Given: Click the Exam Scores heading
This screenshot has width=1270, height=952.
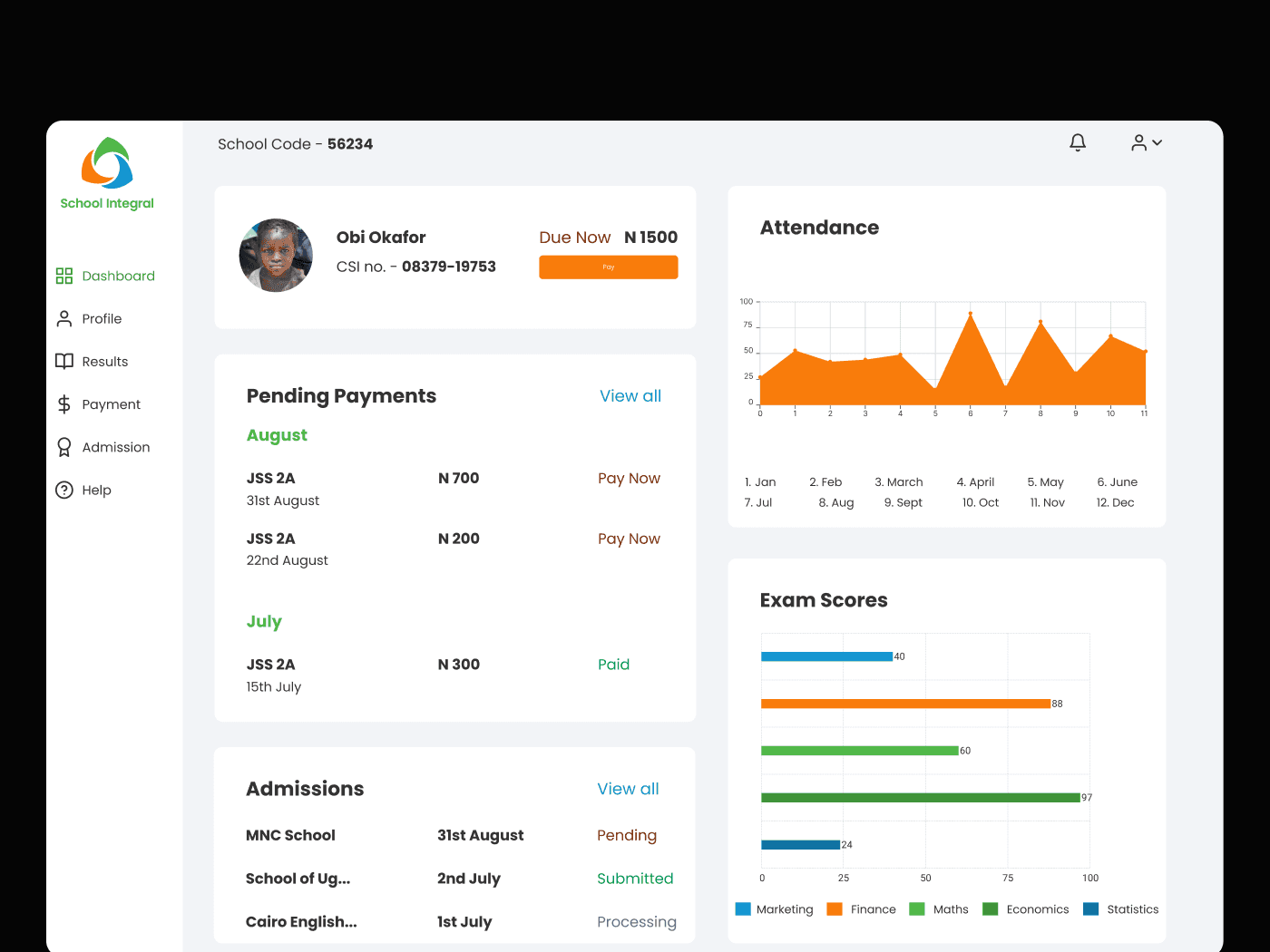Looking at the screenshot, I should pos(824,600).
